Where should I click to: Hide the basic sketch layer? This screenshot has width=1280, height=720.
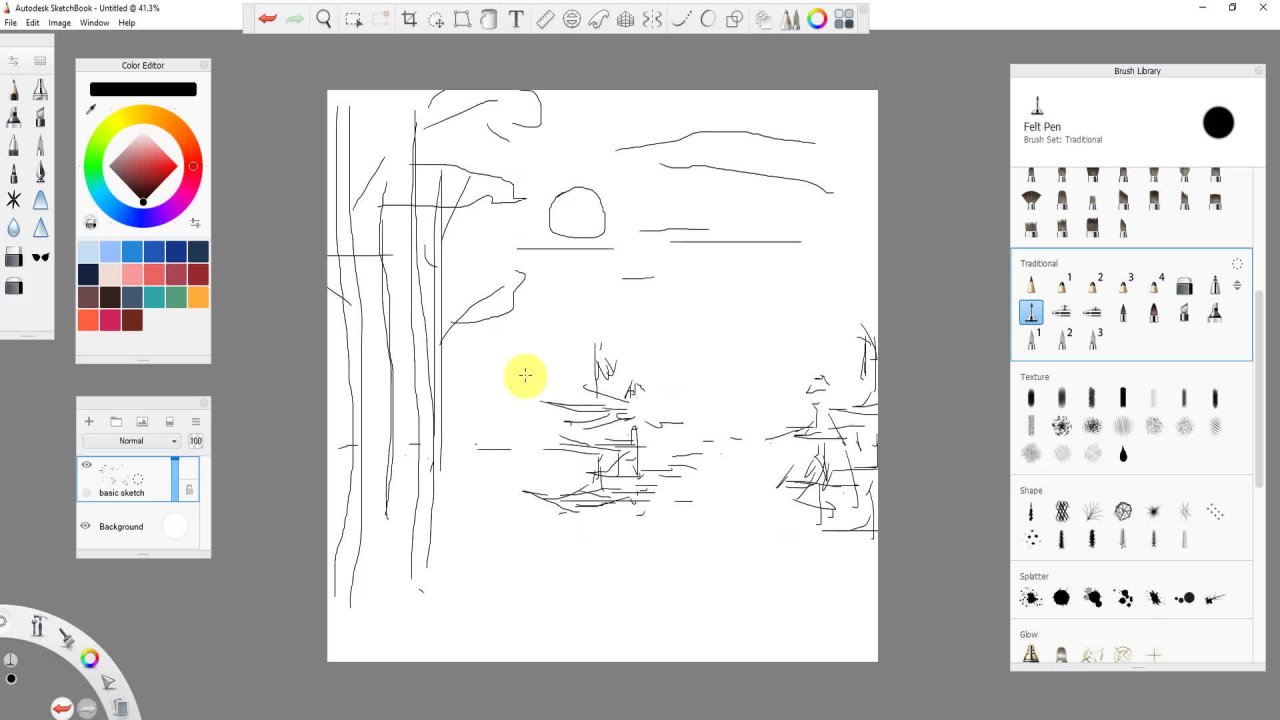[87, 465]
